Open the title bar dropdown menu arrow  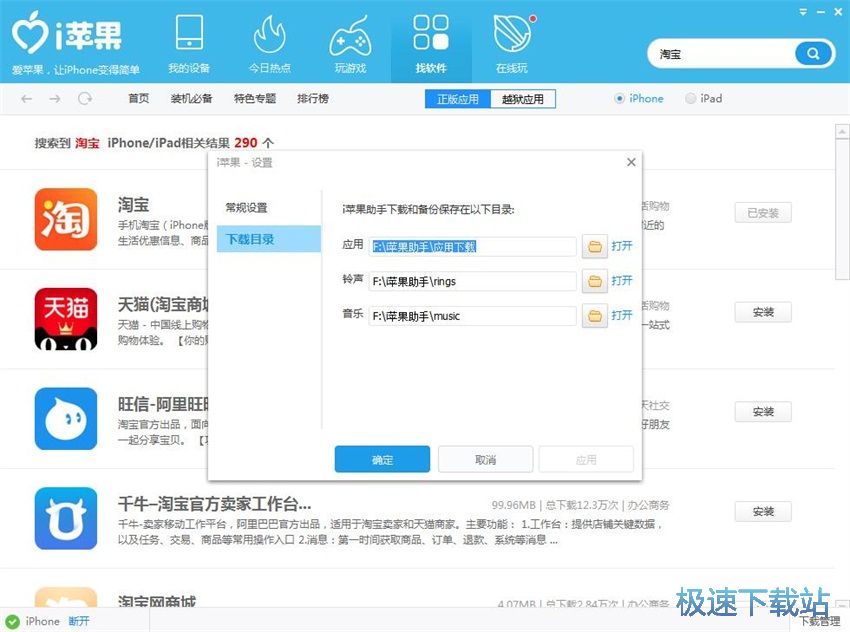coord(803,11)
